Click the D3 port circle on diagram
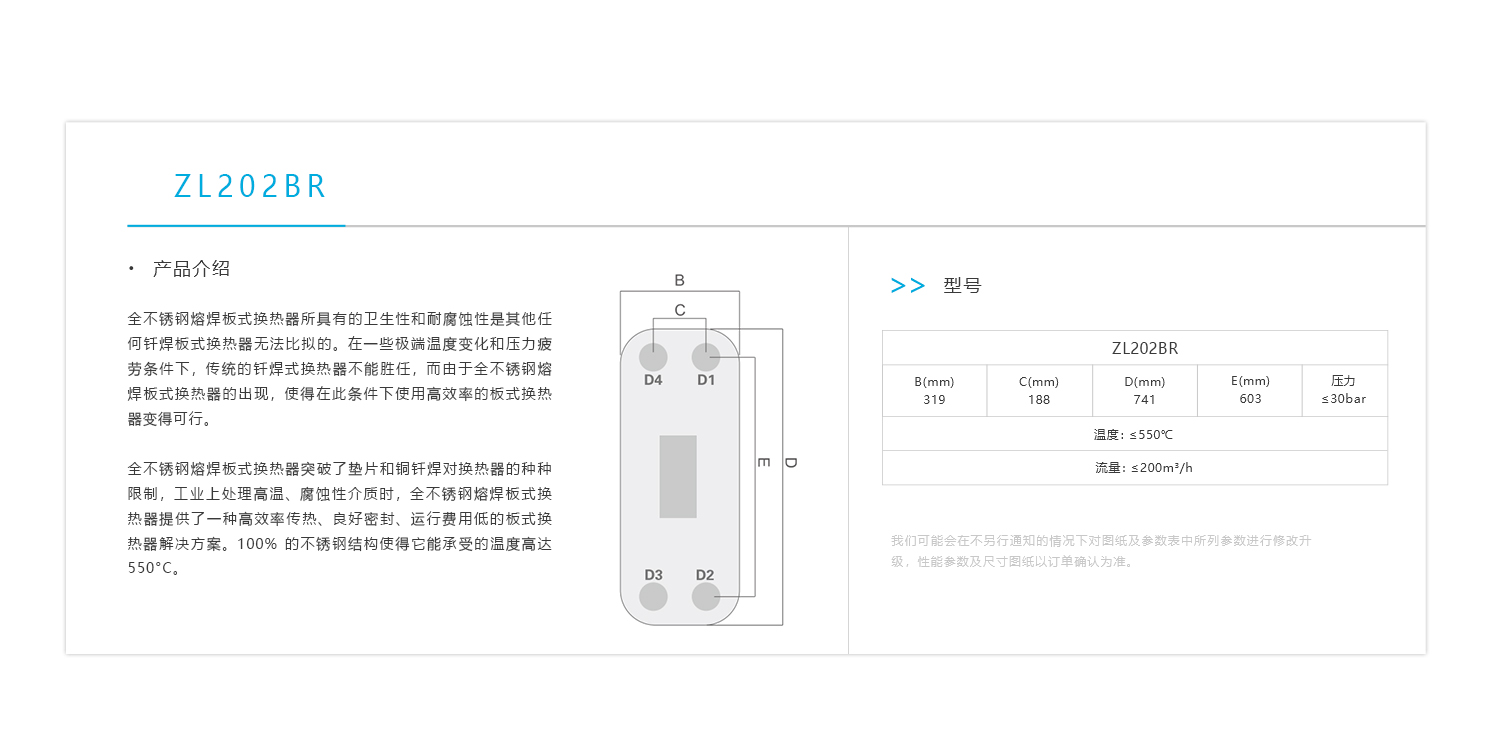The height and width of the screenshot is (750, 1500). (653, 597)
